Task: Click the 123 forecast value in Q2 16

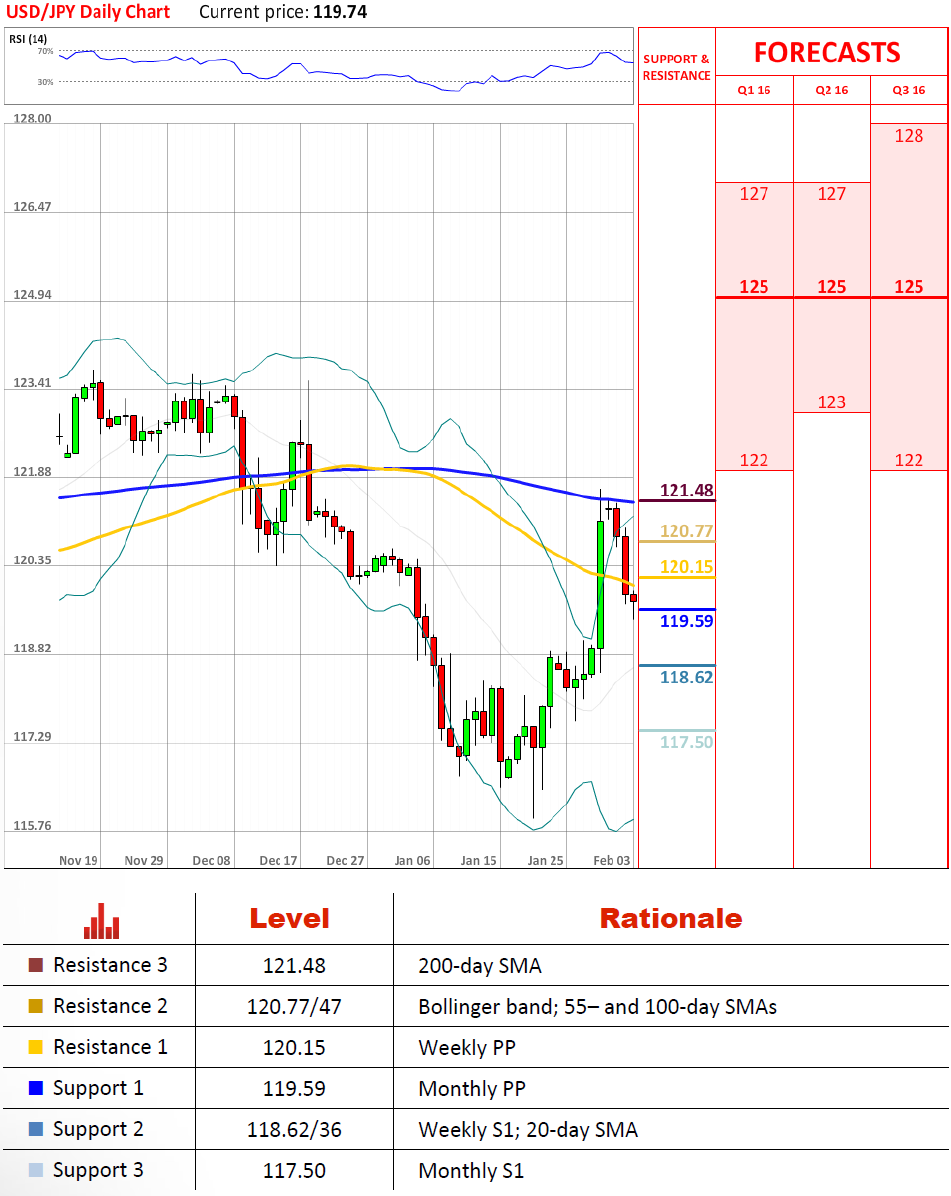Action: point(831,402)
